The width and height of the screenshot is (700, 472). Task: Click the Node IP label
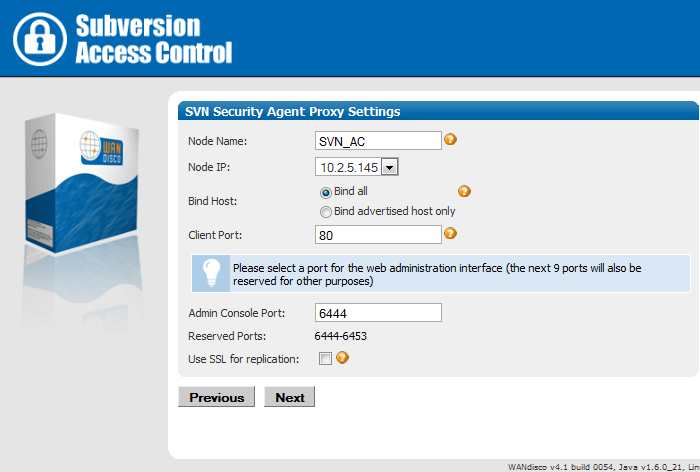(209, 167)
